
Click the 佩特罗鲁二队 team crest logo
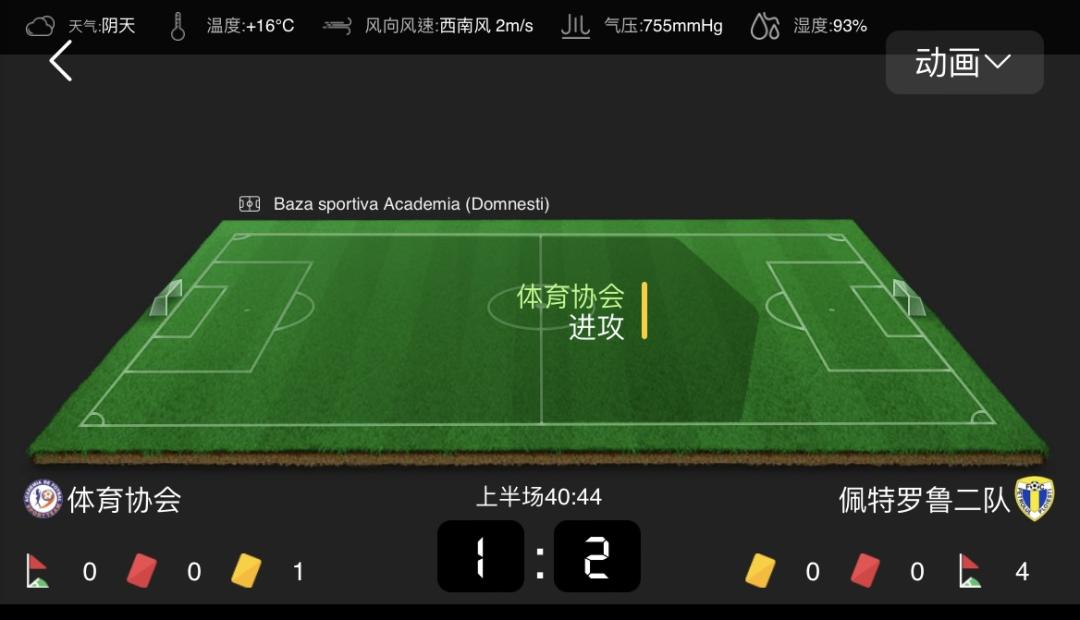point(1034,498)
